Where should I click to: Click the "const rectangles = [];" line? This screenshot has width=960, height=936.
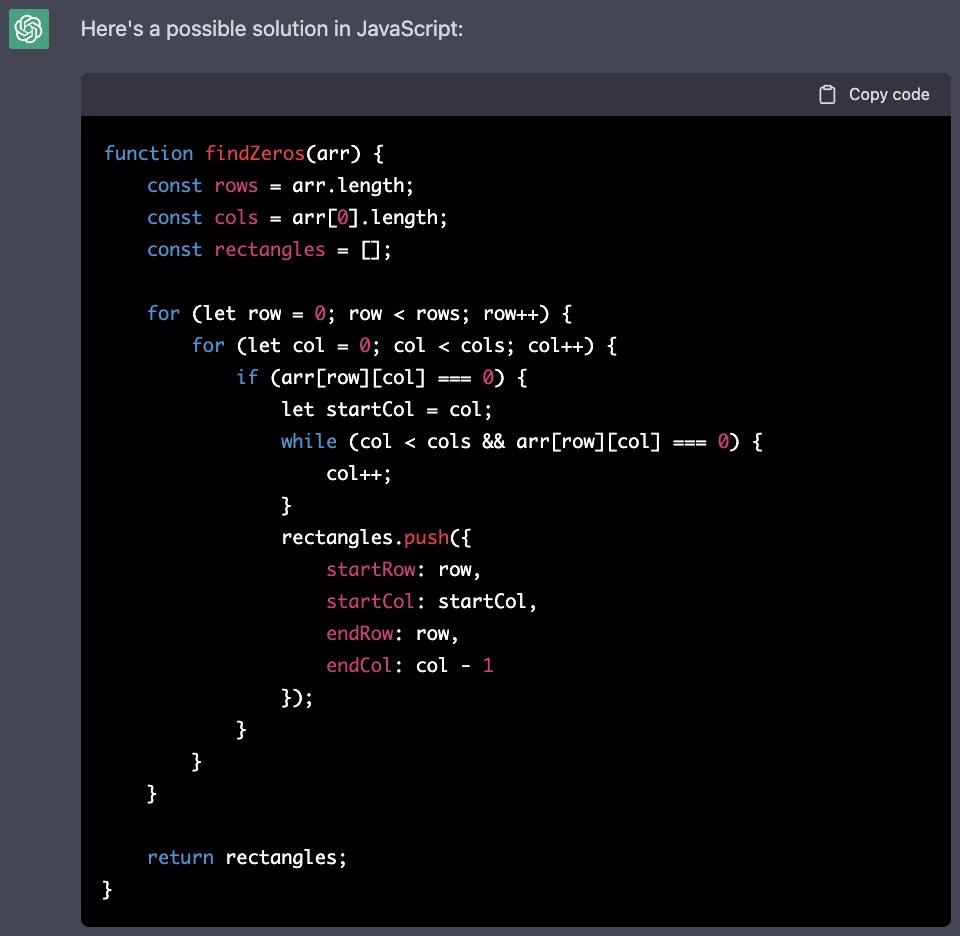[x=269, y=249]
